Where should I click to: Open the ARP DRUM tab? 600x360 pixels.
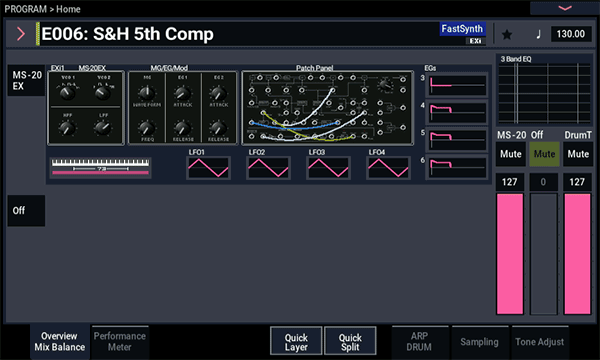click(x=419, y=342)
